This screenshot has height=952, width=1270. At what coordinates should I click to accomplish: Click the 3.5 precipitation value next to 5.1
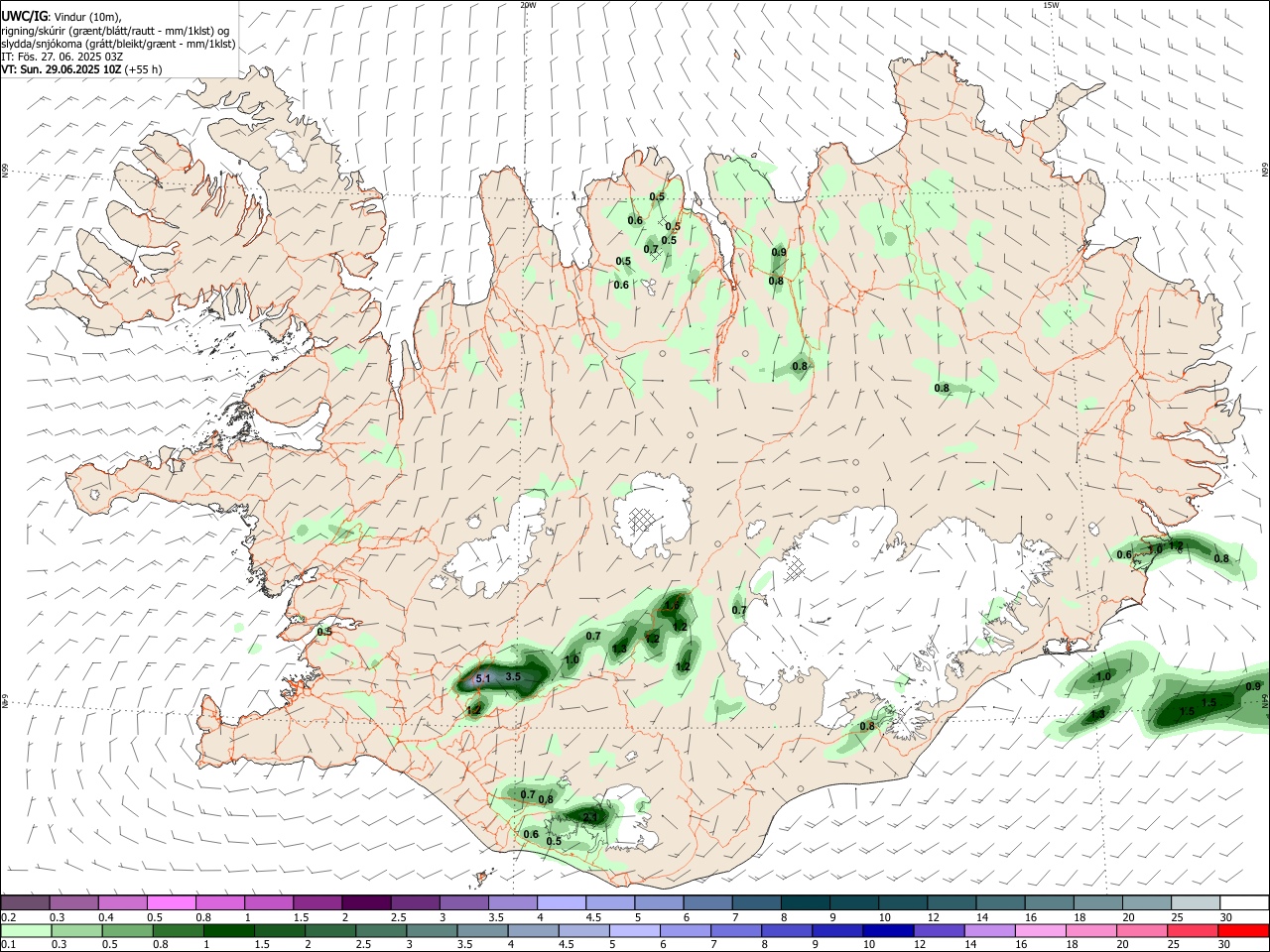[513, 676]
